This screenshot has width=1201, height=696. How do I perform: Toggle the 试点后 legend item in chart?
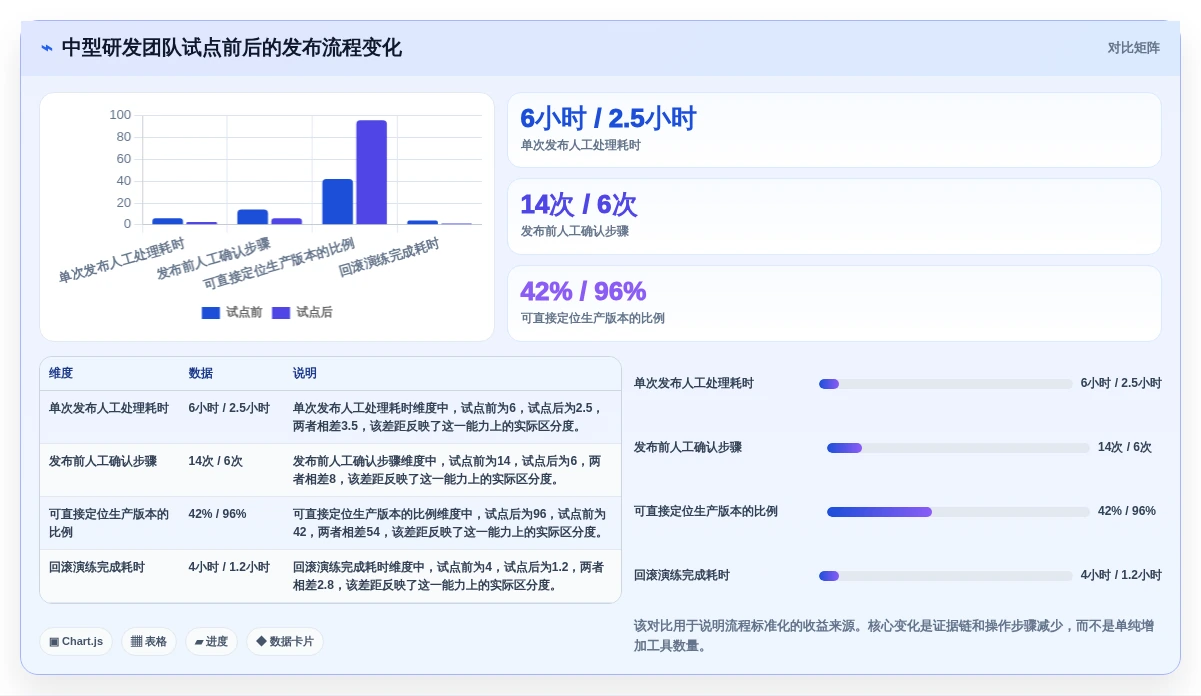pos(302,312)
